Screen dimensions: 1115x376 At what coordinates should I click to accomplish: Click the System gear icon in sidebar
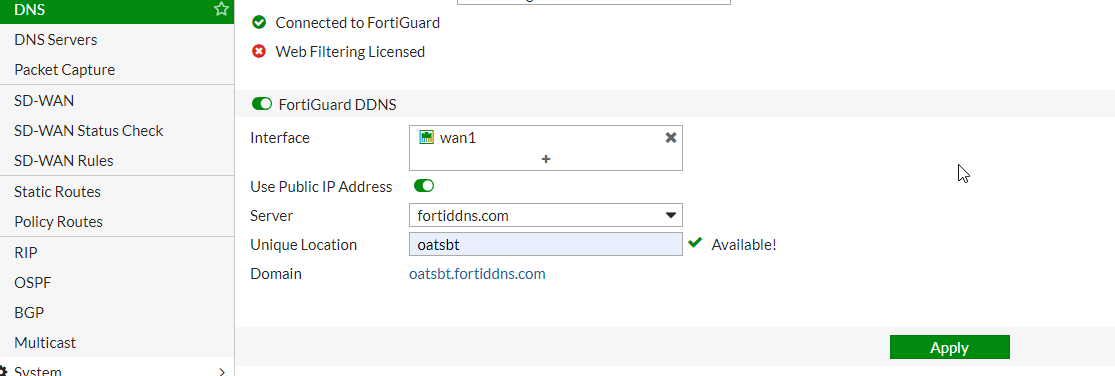coord(3,371)
